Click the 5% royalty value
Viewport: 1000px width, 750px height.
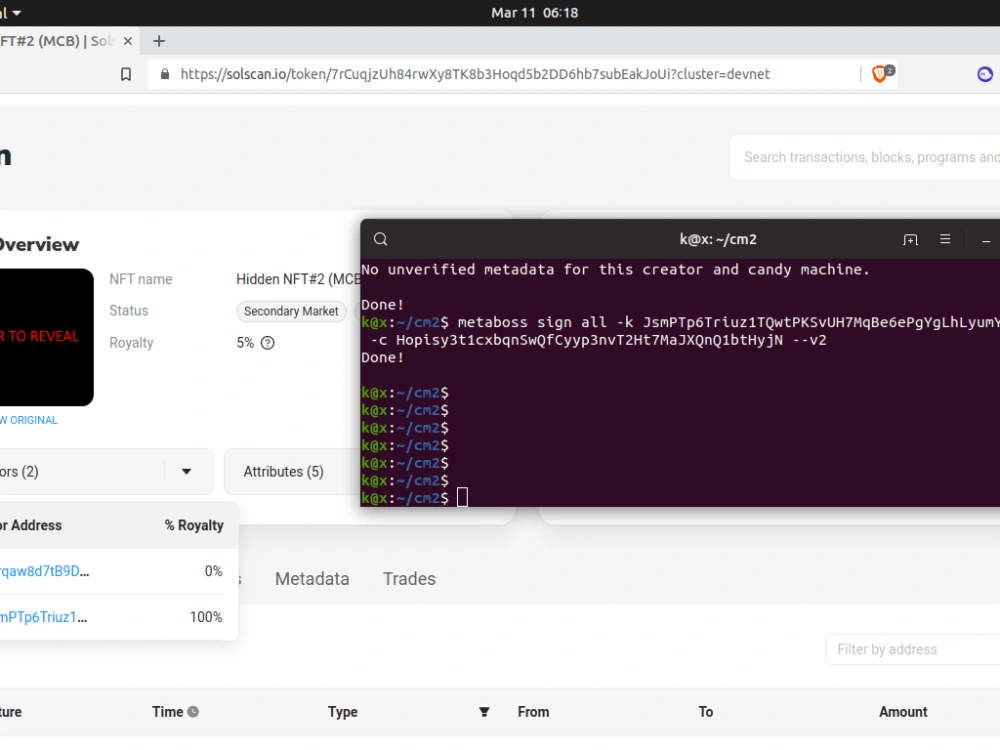tap(245, 343)
